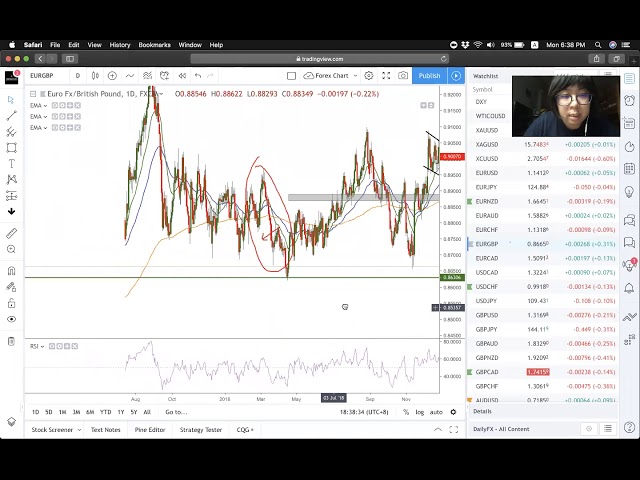Toggle hide all drawings eye icon
The image size is (640, 480).
coord(11,319)
